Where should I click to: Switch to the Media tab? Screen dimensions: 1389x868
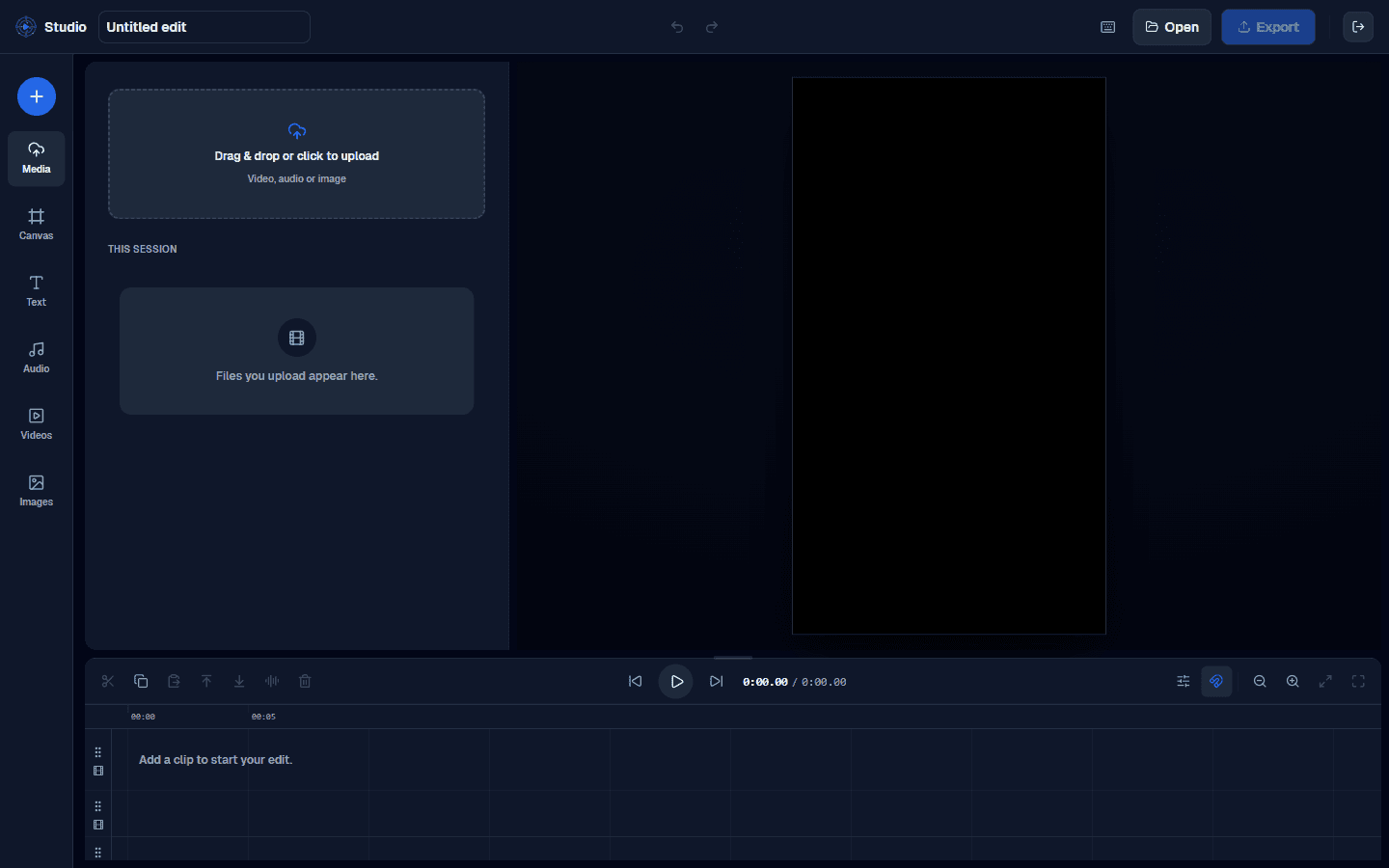click(37, 158)
